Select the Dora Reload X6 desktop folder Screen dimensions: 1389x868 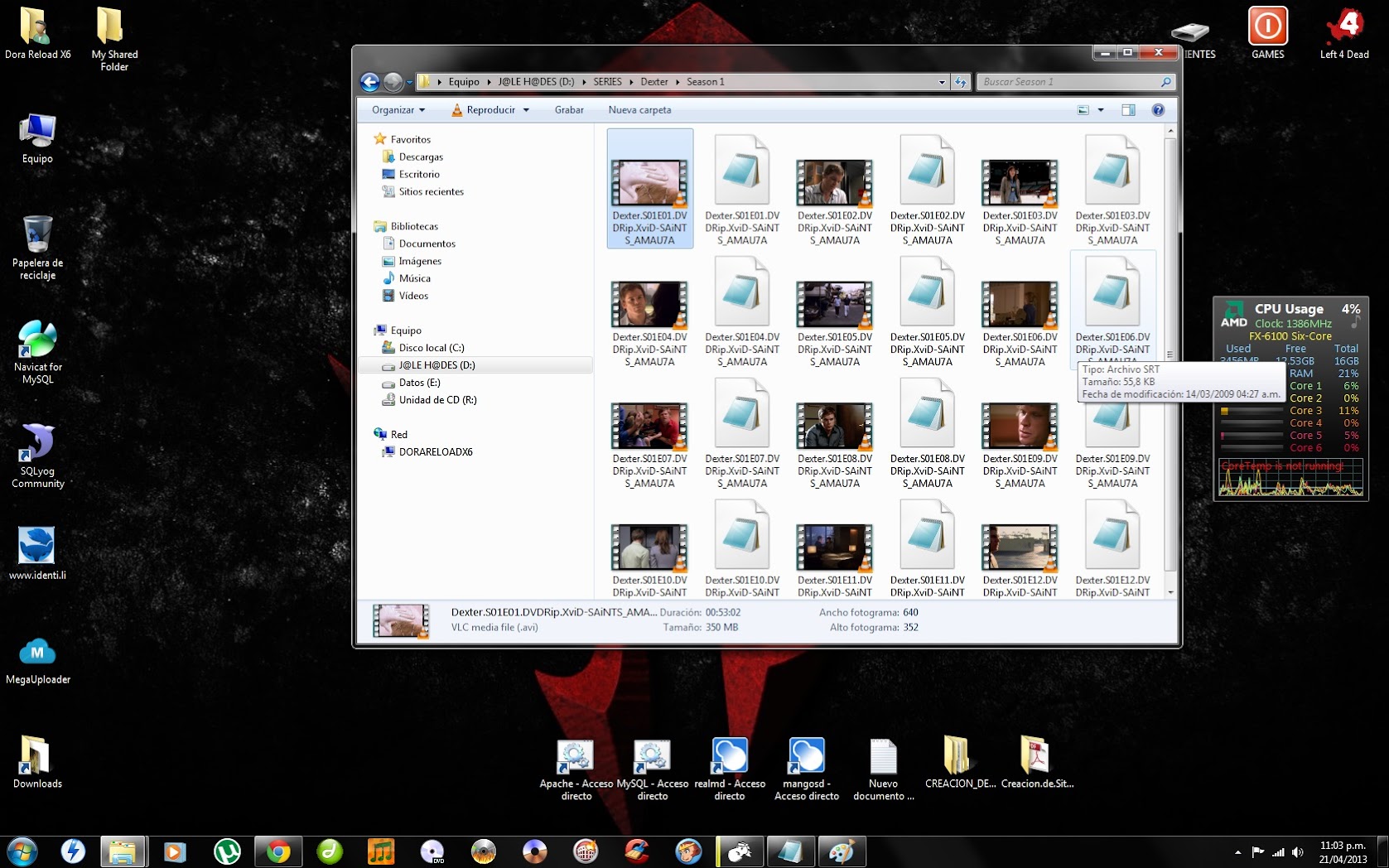point(38,34)
